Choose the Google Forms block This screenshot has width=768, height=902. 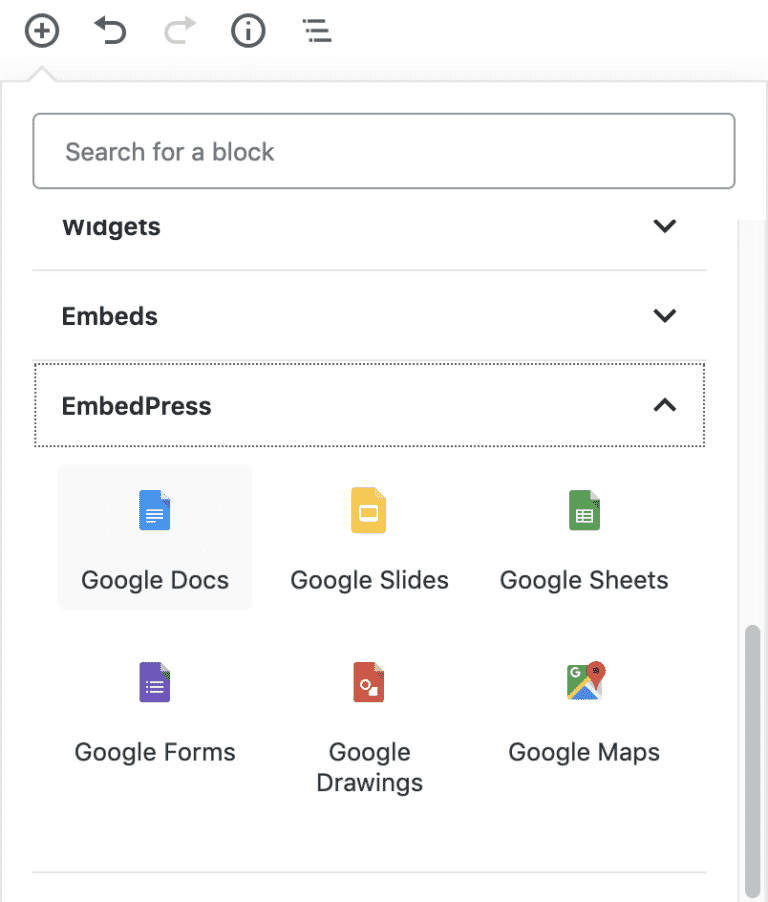[154, 710]
